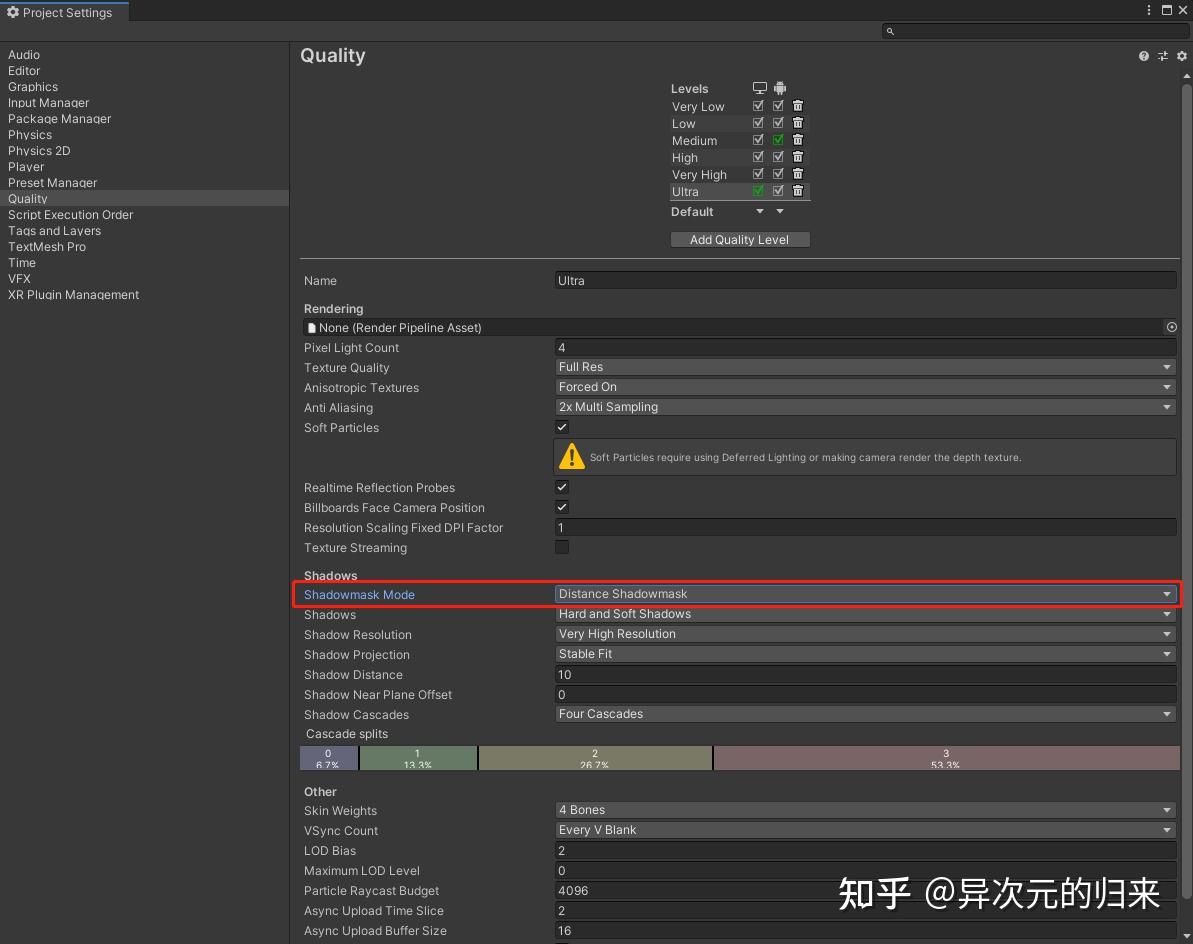Click the Render Pipeline Asset object picker icon
This screenshot has height=944, width=1193.
(x=1171, y=327)
